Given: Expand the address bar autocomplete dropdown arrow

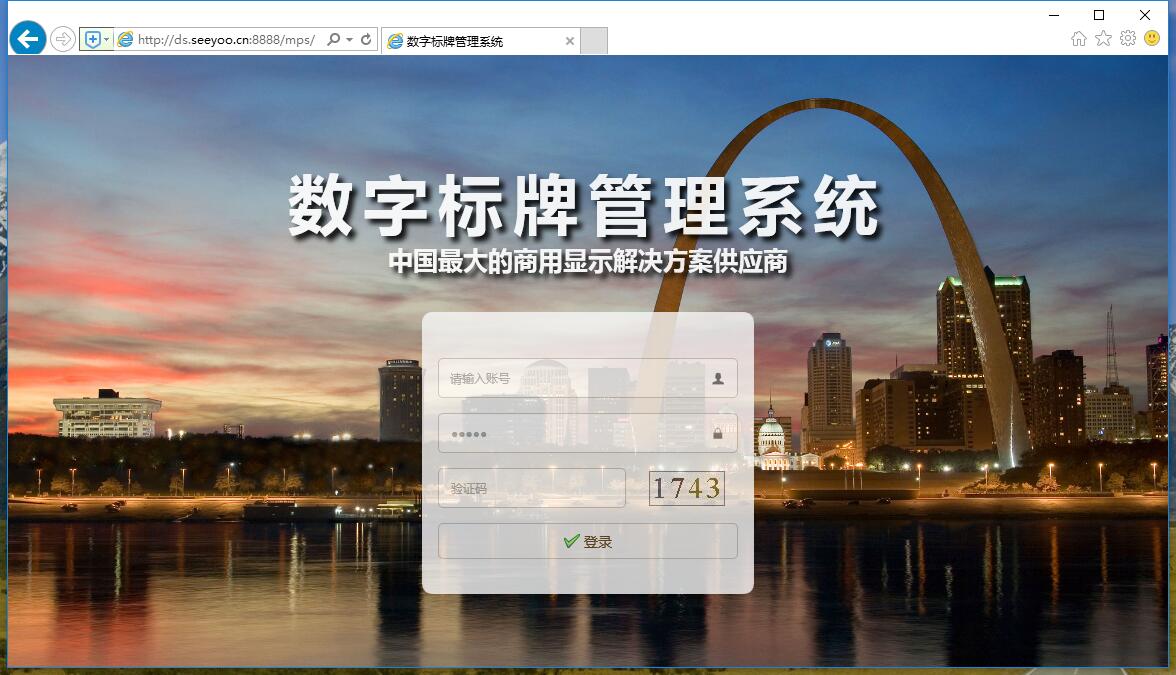Looking at the screenshot, I should 349,40.
